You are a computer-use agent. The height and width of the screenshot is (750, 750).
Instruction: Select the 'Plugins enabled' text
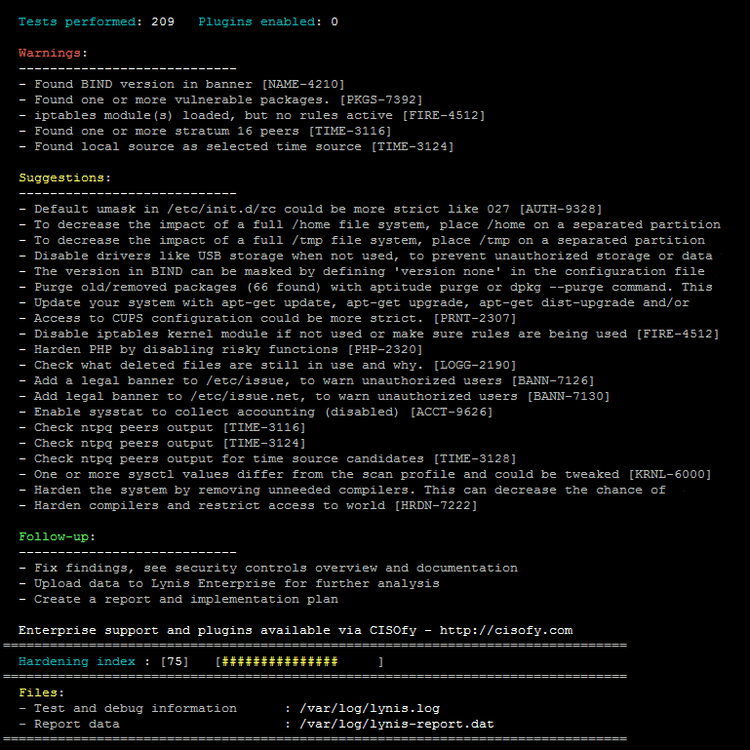[x=256, y=22]
